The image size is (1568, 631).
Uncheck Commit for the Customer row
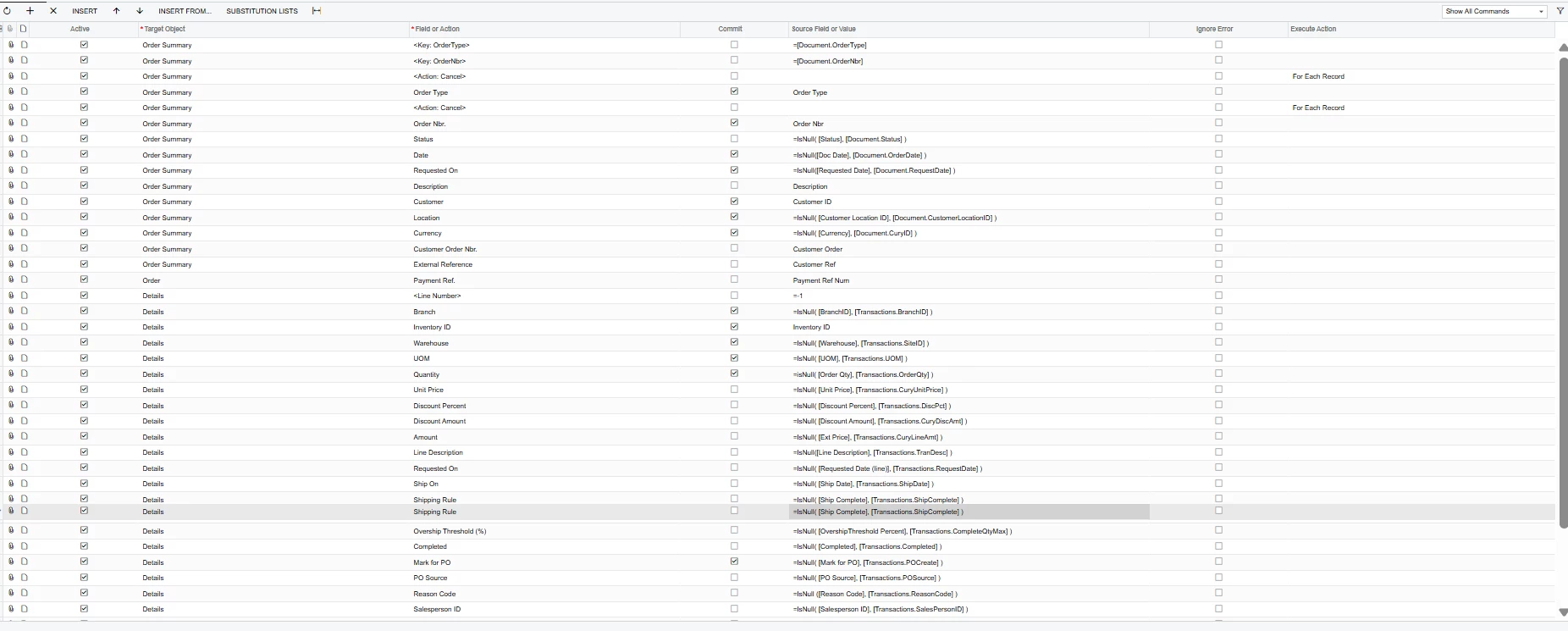pos(734,201)
